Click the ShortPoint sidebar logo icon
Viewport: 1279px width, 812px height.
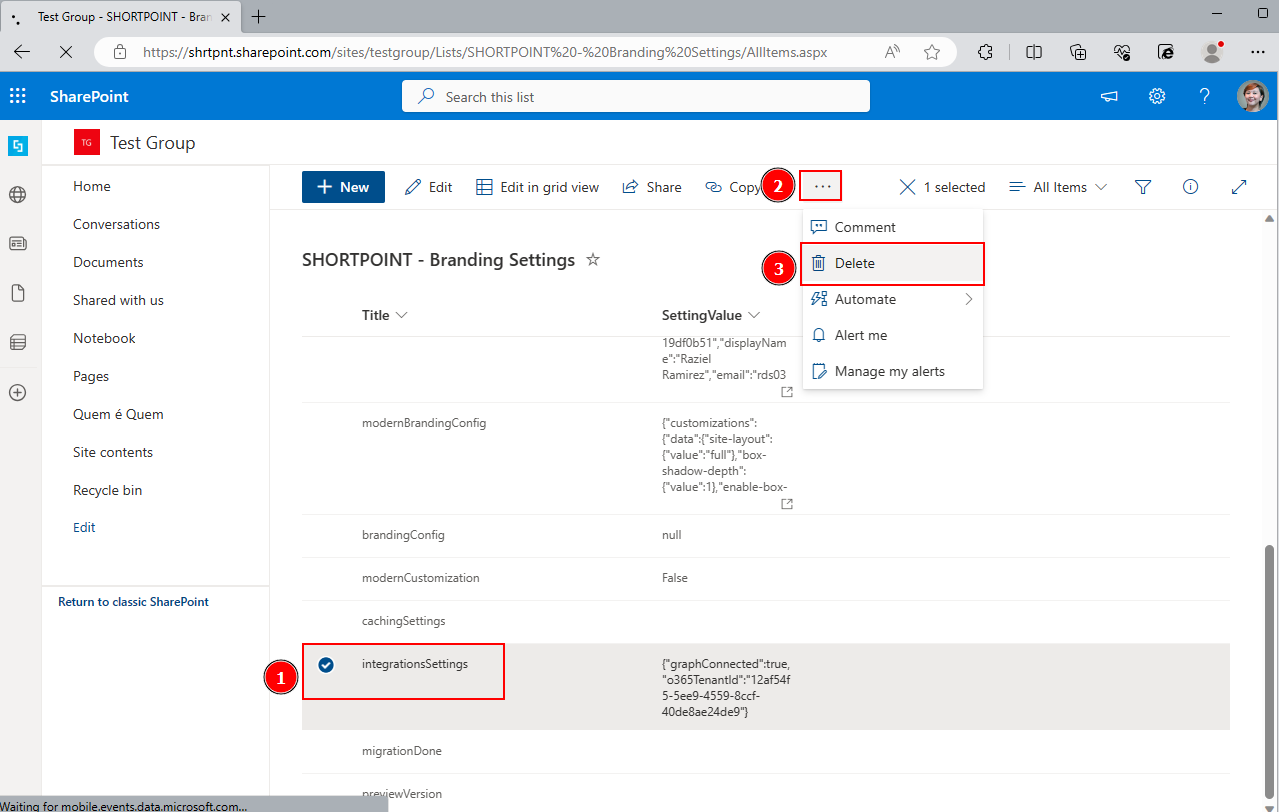[17, 146]
